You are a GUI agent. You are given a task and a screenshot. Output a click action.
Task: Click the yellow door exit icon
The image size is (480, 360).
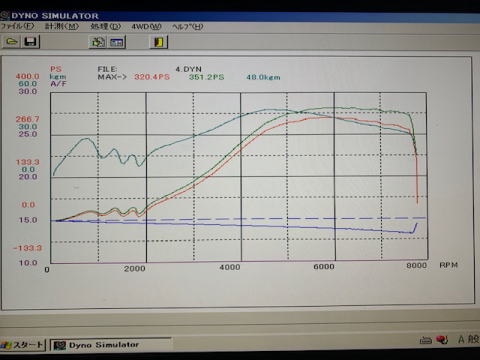click(x=159, y=42)
